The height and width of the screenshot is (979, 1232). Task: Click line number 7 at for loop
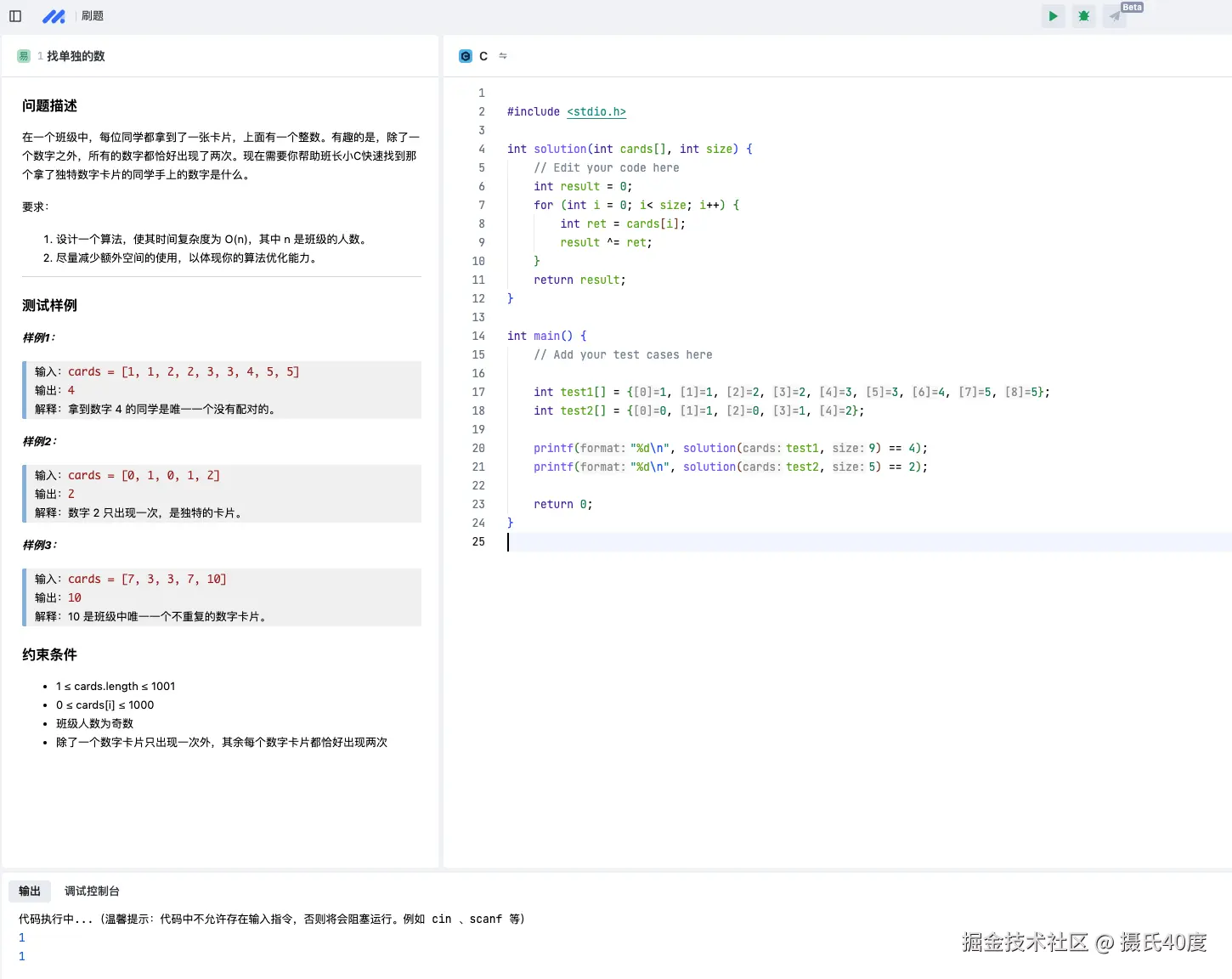click(x=481, y=205)
